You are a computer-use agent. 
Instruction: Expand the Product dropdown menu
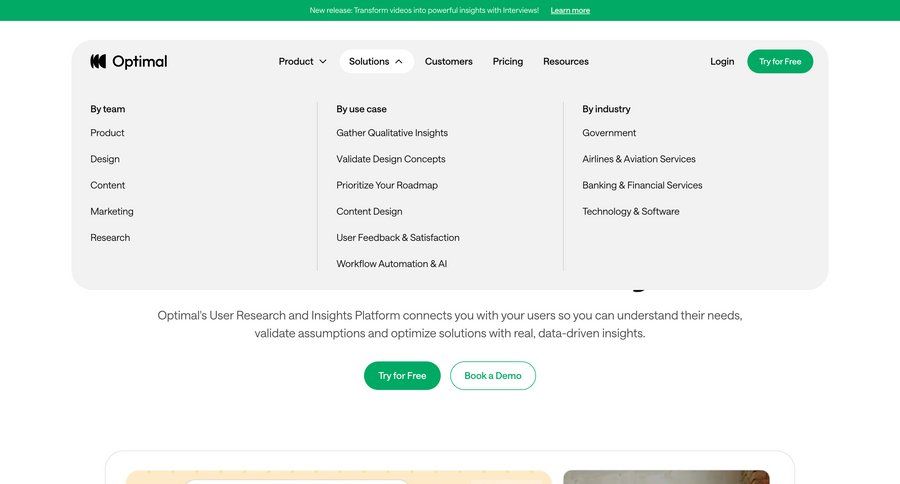coord(302,61)
